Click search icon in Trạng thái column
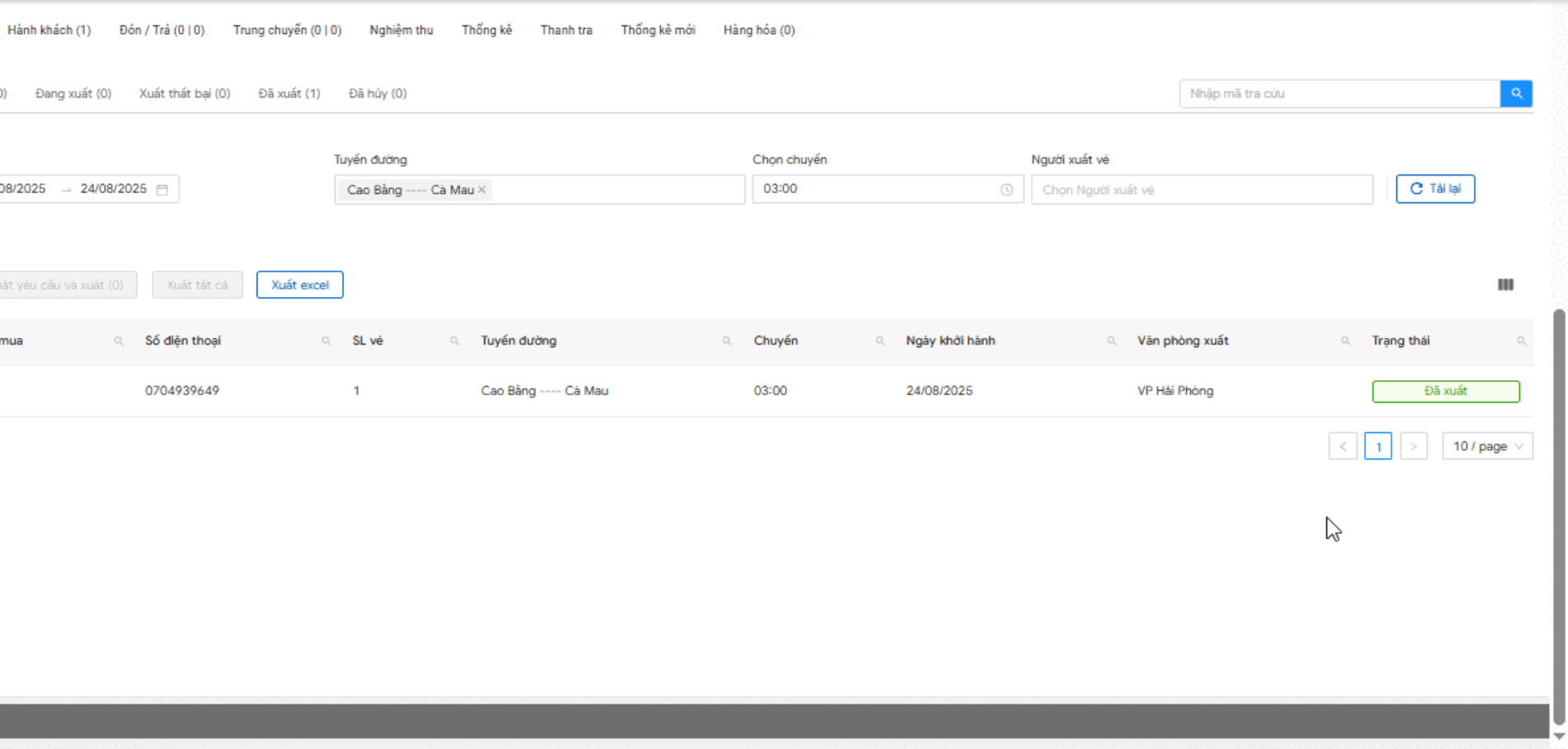The image size is (1568, 749). click(1521, 341)
